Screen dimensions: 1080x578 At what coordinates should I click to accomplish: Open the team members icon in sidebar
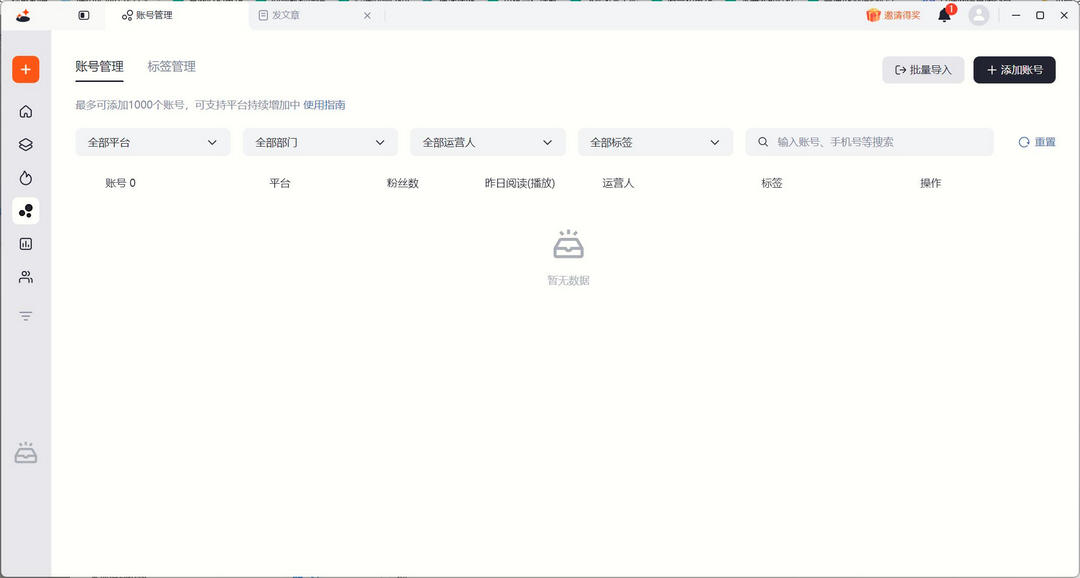[x=24, y=277]
